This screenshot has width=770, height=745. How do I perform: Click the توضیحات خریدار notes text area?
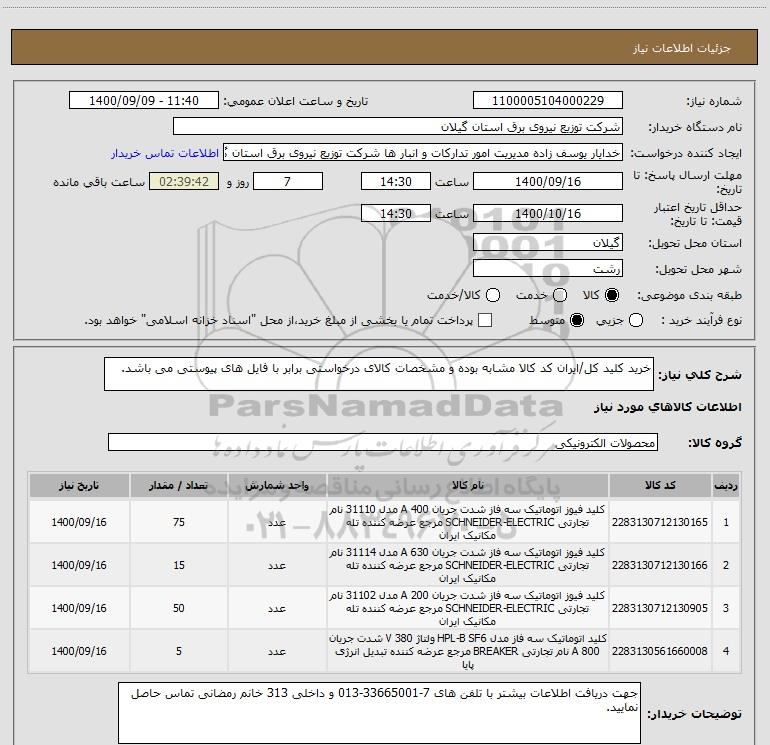coord(379,713)
